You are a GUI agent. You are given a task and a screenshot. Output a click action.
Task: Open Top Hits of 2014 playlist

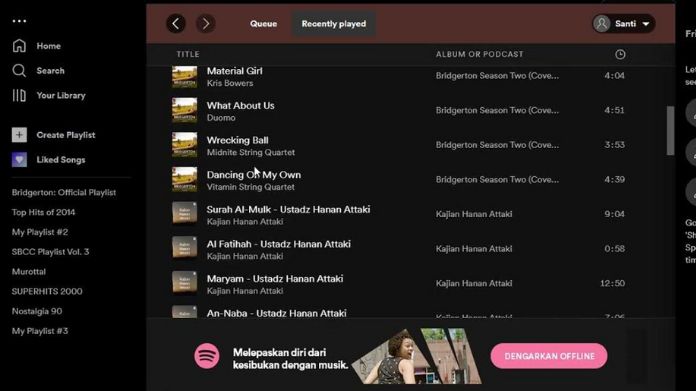[x=44, y=212]
